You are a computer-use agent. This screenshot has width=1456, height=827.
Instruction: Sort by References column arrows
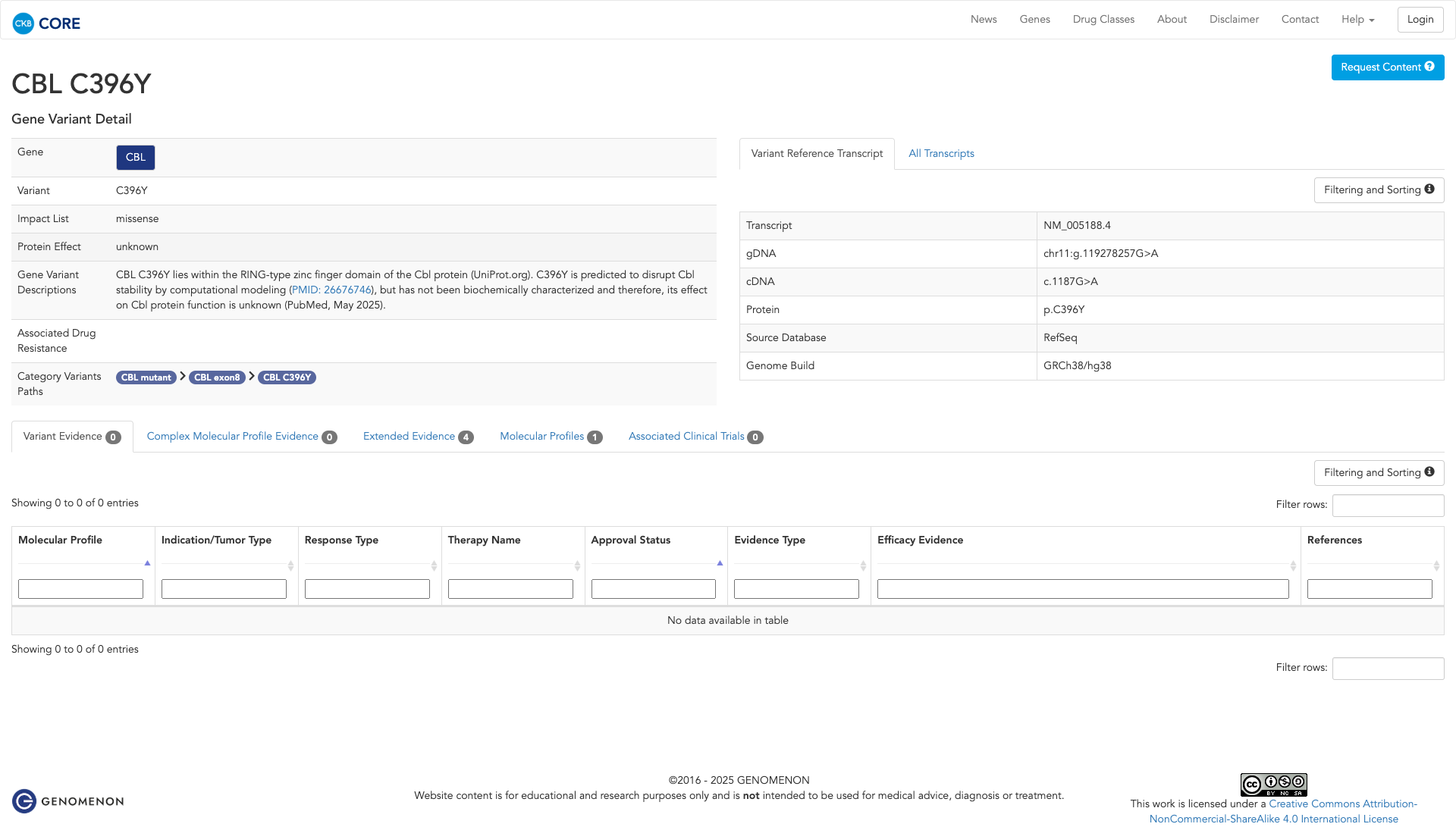point(1436,566)
